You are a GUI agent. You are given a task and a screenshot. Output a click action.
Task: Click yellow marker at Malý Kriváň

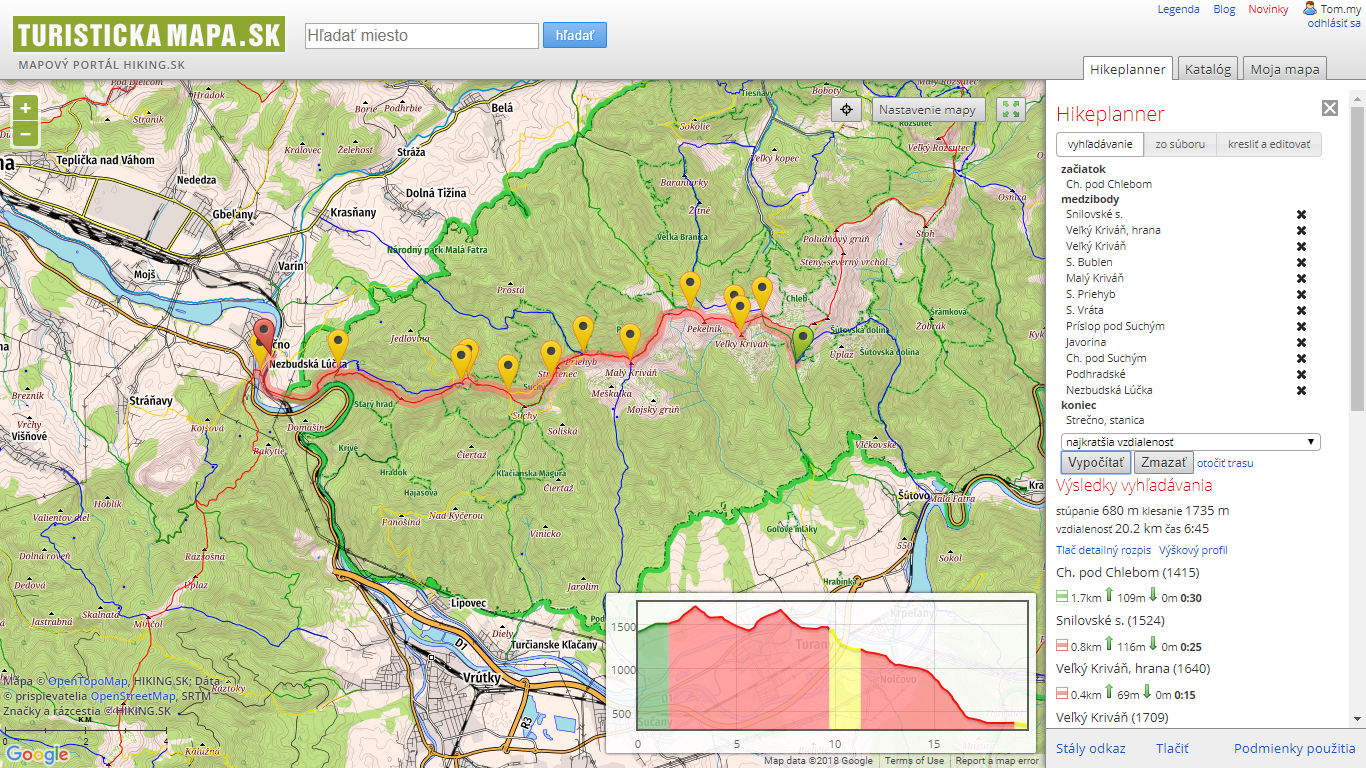click(x=630, y=340)
